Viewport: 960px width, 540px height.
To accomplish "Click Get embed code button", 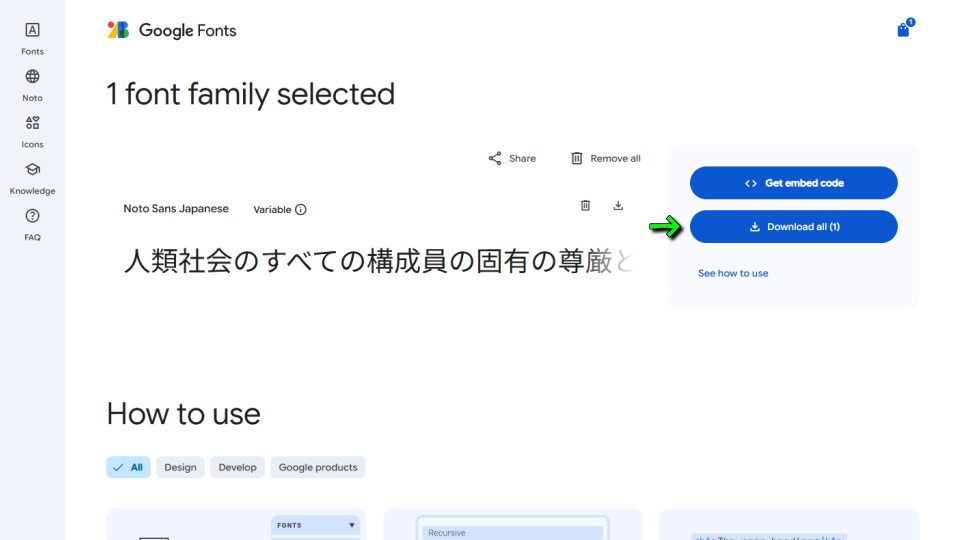I will (793, 183).
